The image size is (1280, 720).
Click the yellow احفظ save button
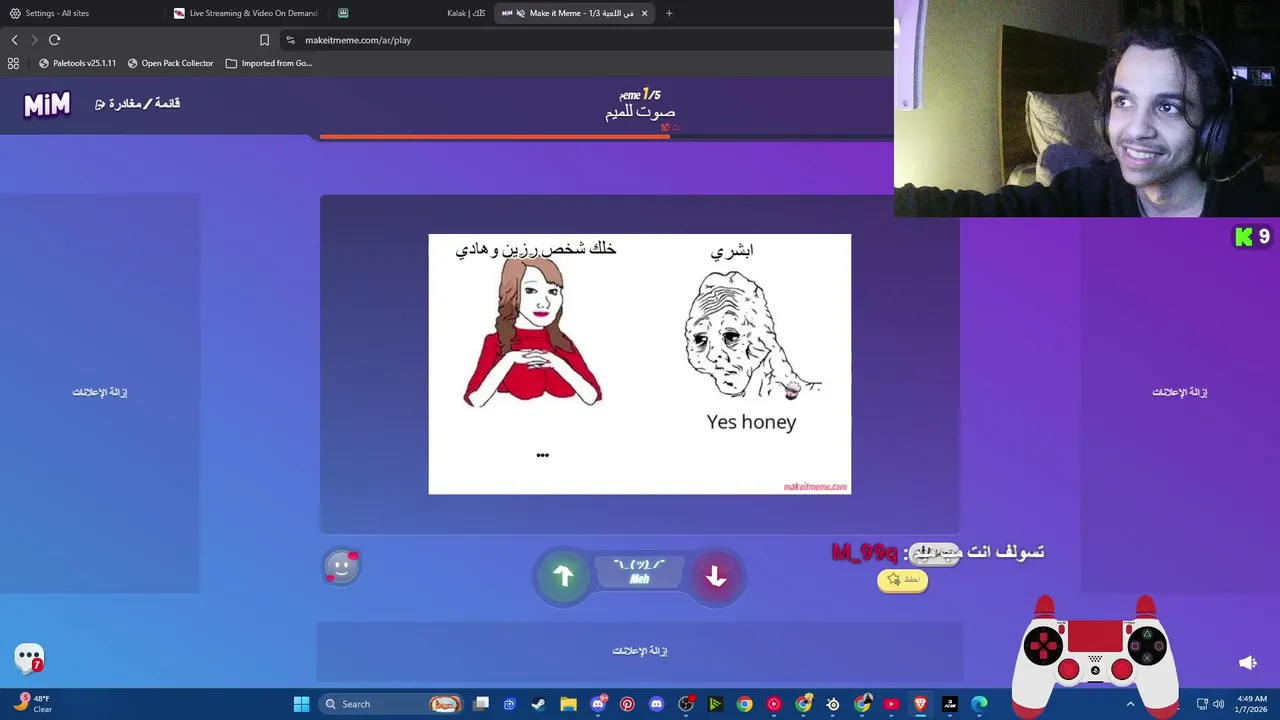pyautogui.click(x=903, y=580)
